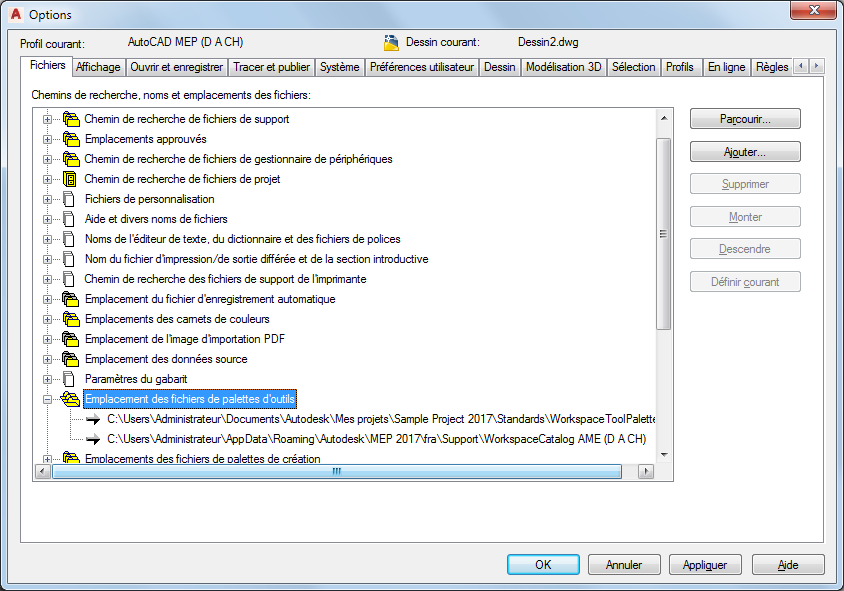Click tab strip right scroll arrow
The image size is (844, 591).
click(x=817, y=66)
